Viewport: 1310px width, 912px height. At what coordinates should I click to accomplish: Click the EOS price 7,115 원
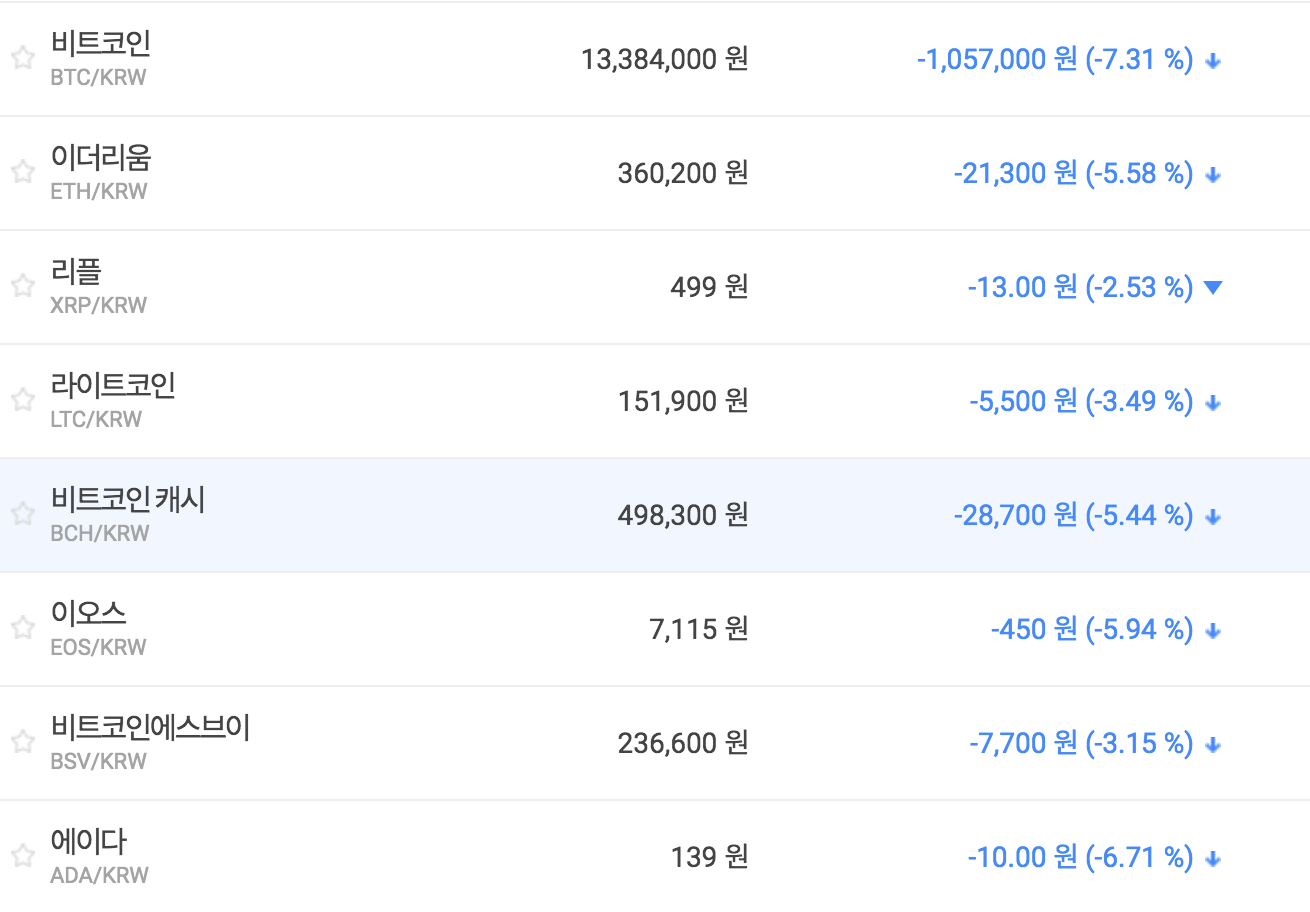click(x=698, y=629)
